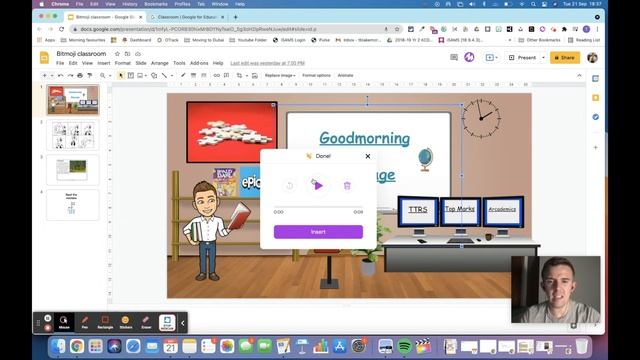The image size is (640, 360).
Task: Close the Done! dialog
Action: pyautogui.click(x=368, y=156)
